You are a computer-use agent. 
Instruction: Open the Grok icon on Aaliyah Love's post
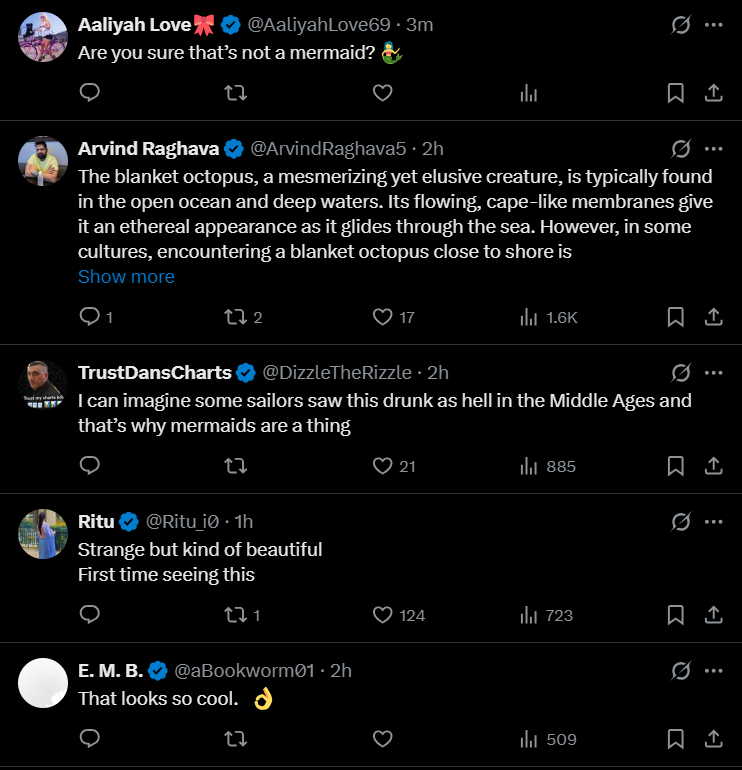click(681, 25)
